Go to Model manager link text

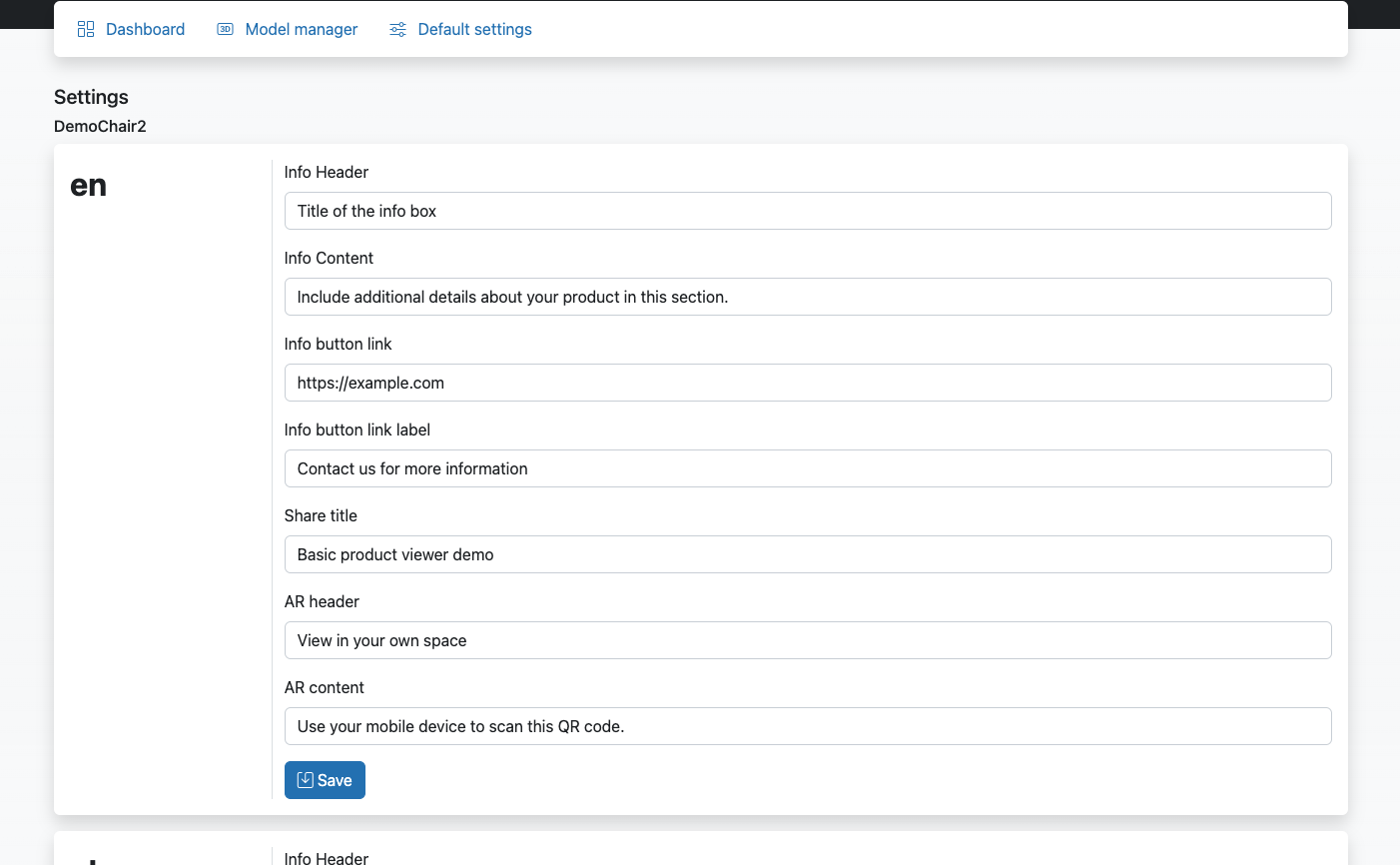301,29
